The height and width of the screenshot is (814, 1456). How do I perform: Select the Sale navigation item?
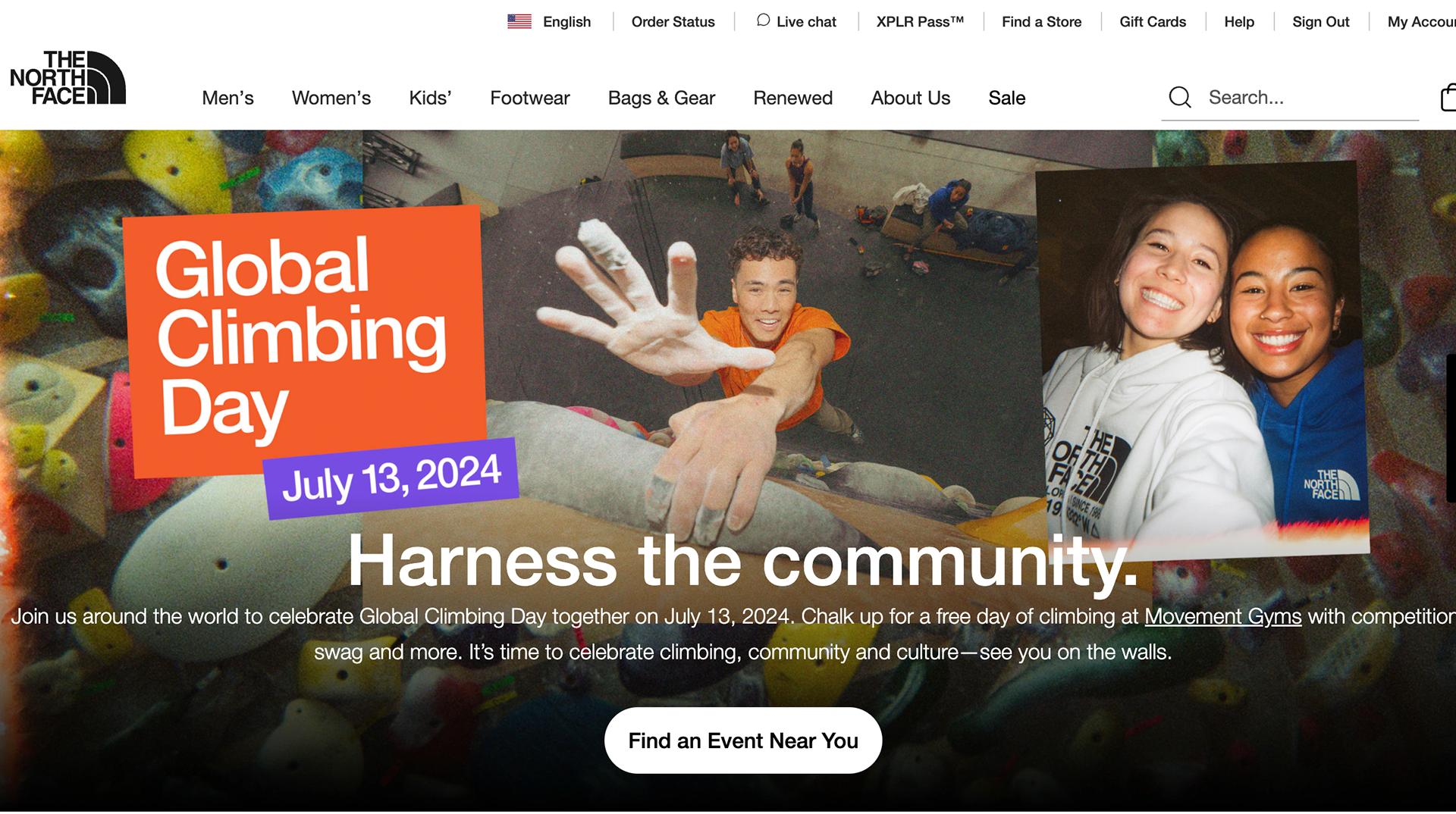1006,98
